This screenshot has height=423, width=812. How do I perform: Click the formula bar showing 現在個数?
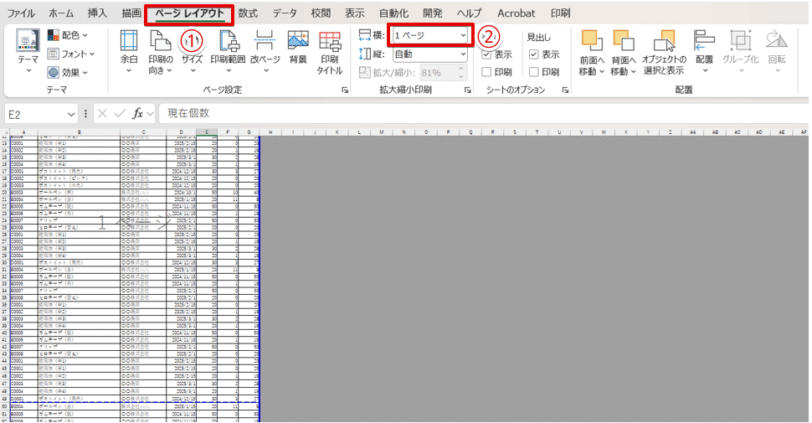[483, 113]
